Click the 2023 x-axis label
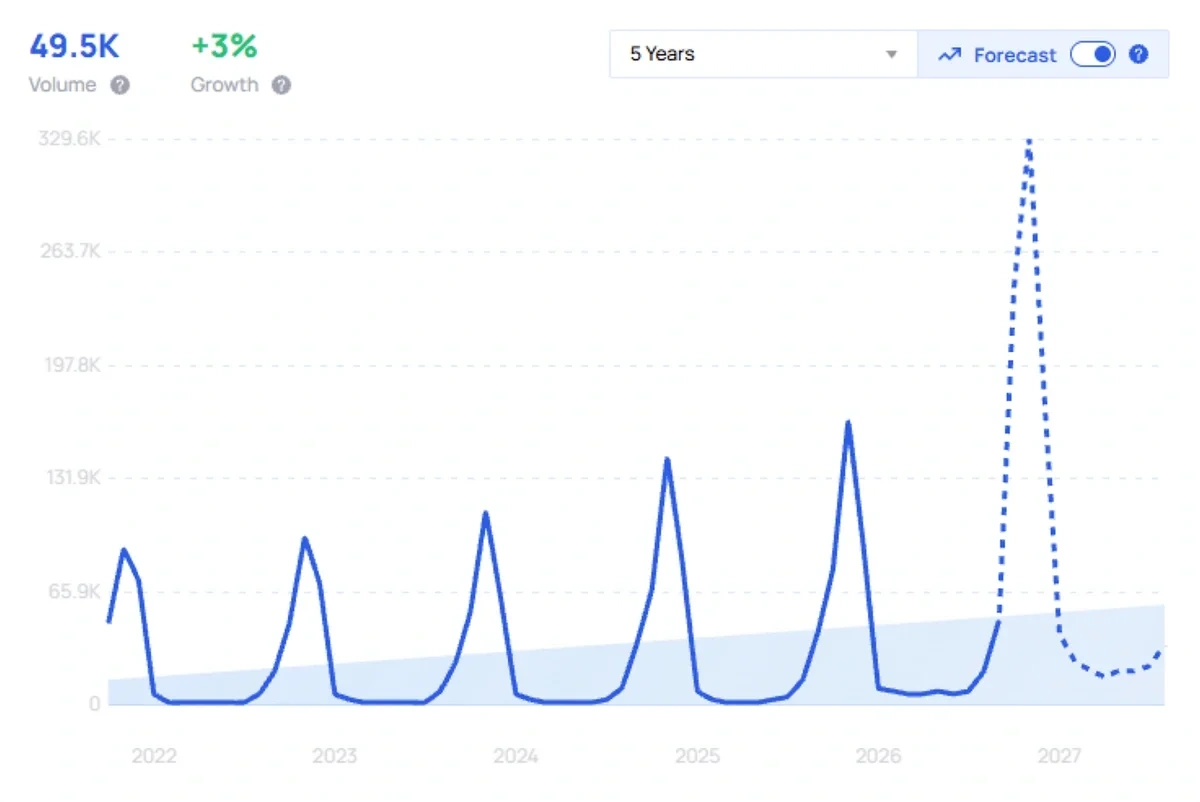This screenshot has width=1200, height=802. coord(334,756)
